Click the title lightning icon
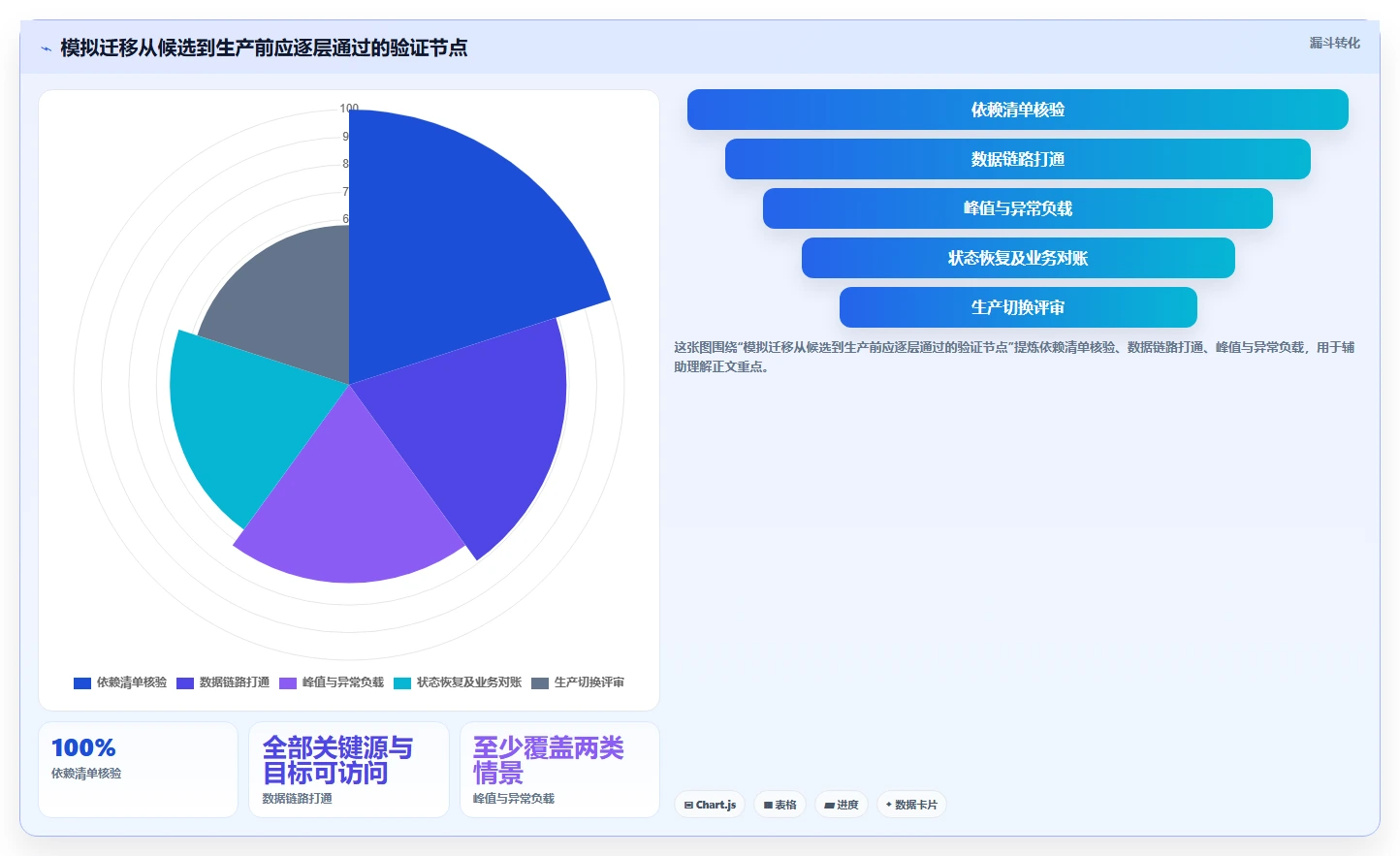This screenshot has height=856, width=1400. tap(46, 48)
